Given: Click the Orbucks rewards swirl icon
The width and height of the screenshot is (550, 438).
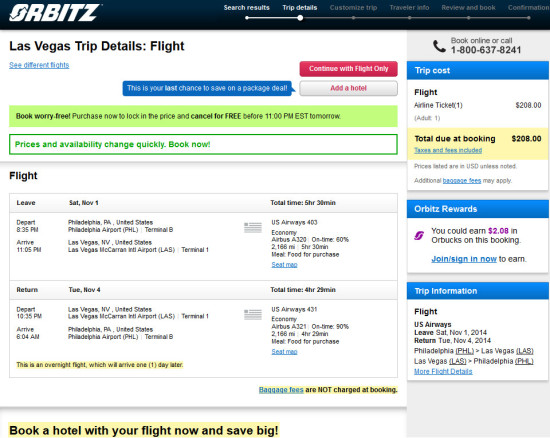Looking at the screenshot, I should pos(419,236).
